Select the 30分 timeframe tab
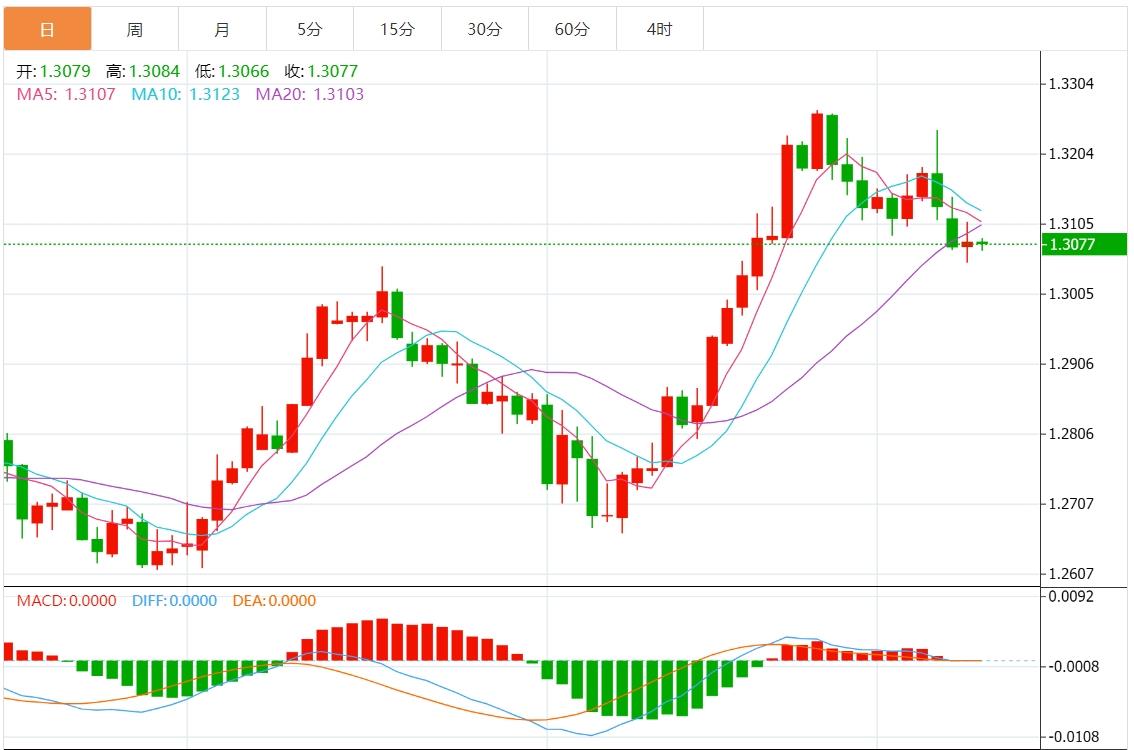Screen dimensions: 1134x750 coord(484,30)
